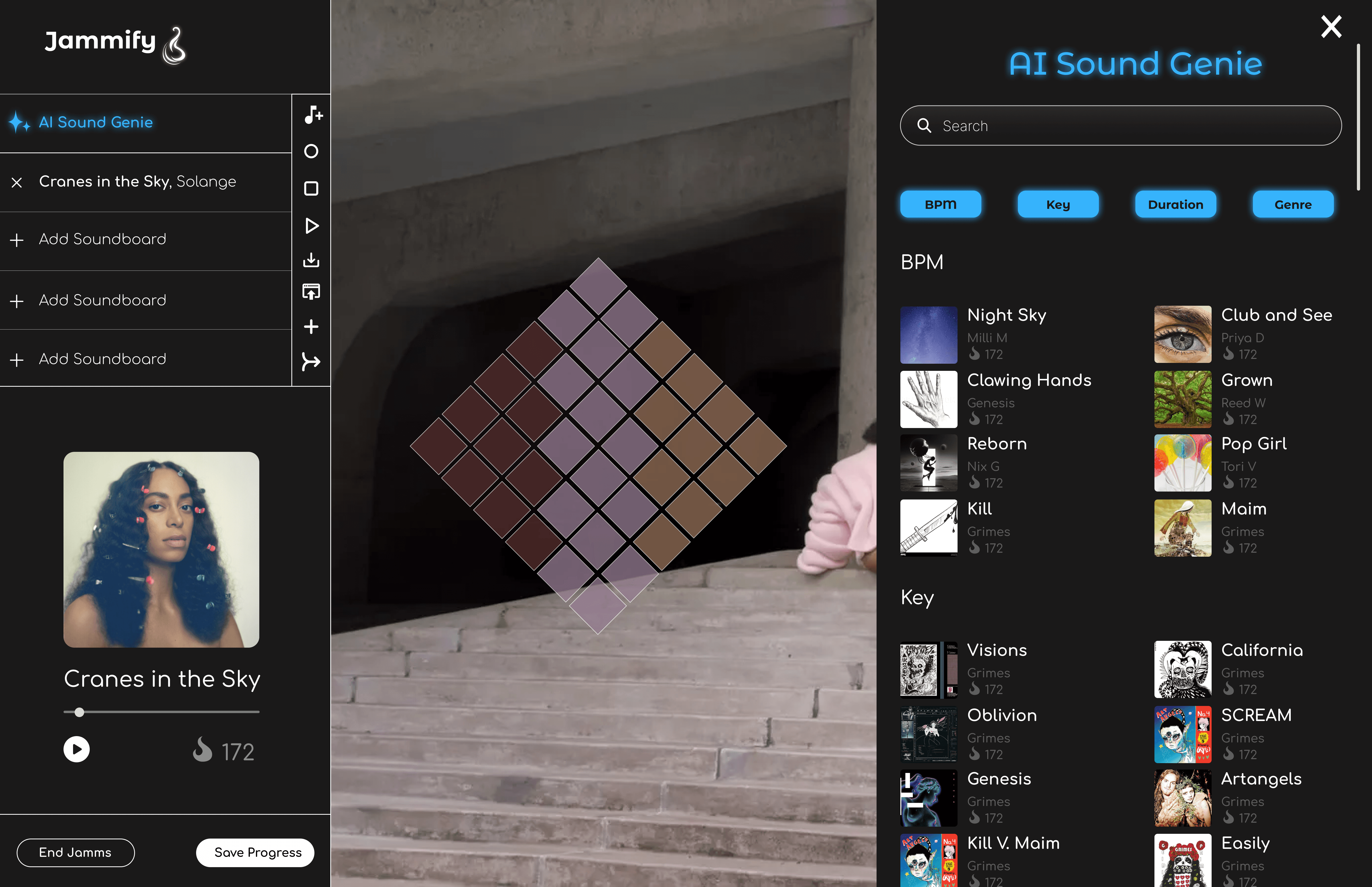This screenshot has height=887, width=1372.
Task: Select the Key filter button
Action: coord(1058,204)
